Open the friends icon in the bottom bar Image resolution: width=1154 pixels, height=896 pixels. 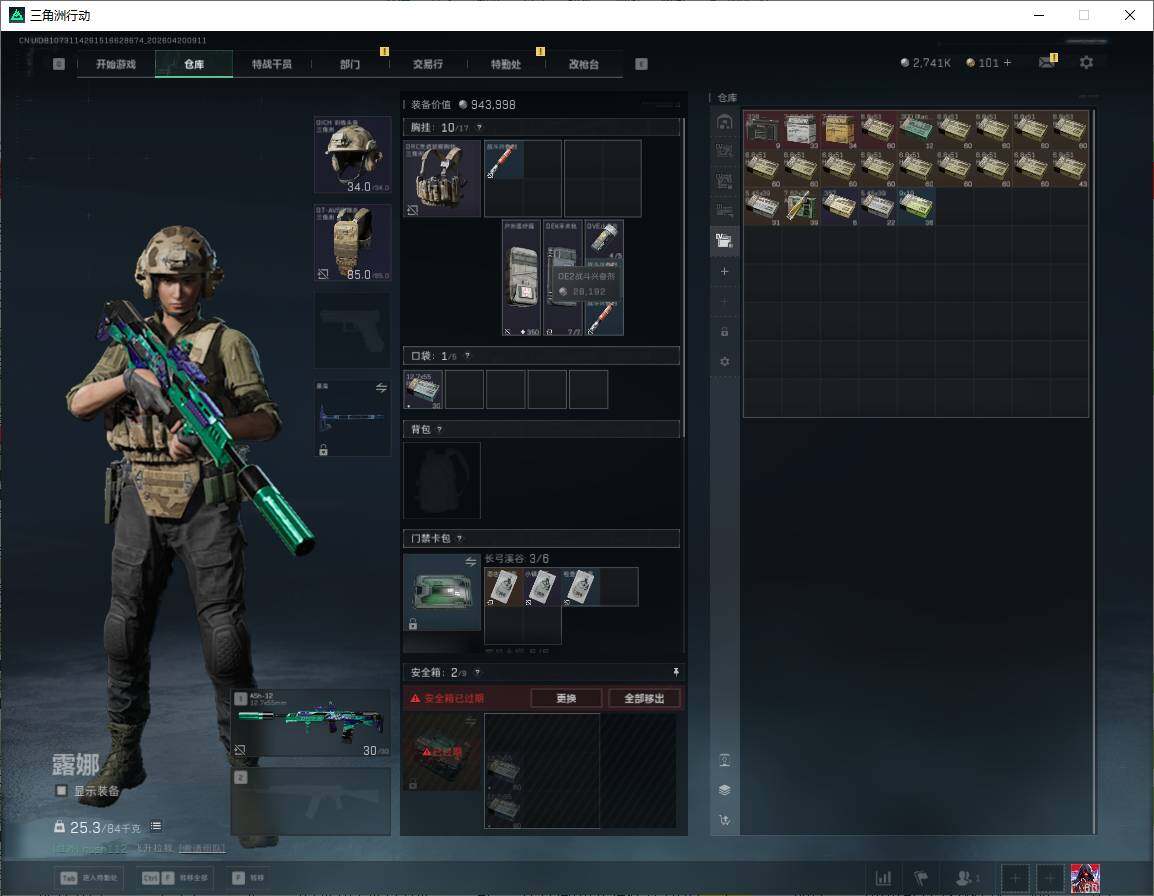(x=966, y=878)
